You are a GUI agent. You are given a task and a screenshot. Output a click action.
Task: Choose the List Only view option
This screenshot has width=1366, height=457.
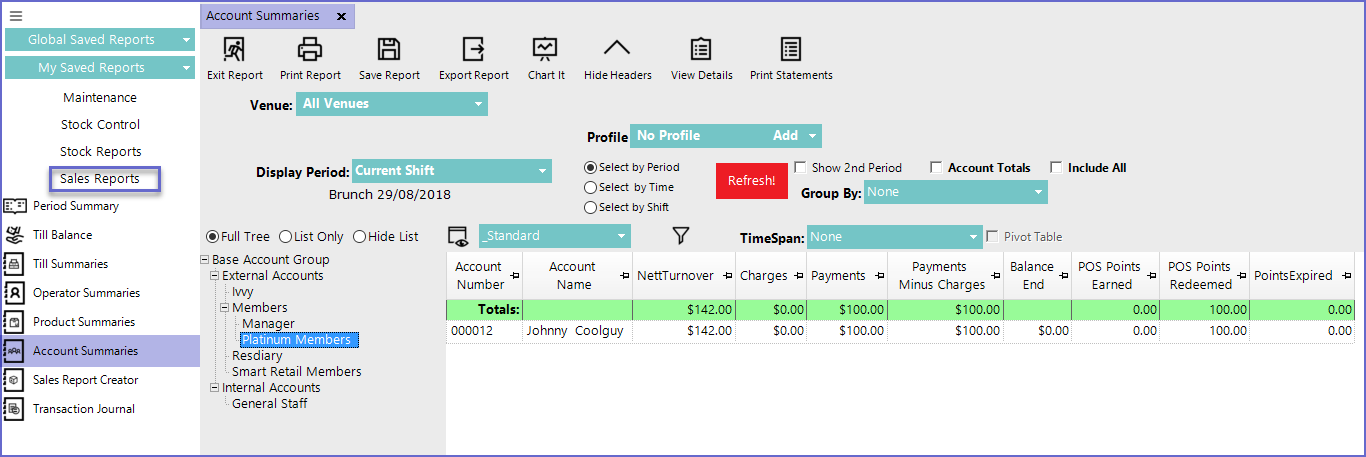[x=286, y=237]
